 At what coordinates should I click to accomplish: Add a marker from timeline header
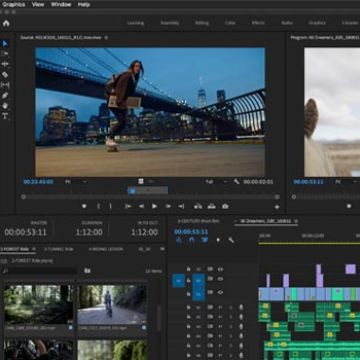[x=218, y=240]
